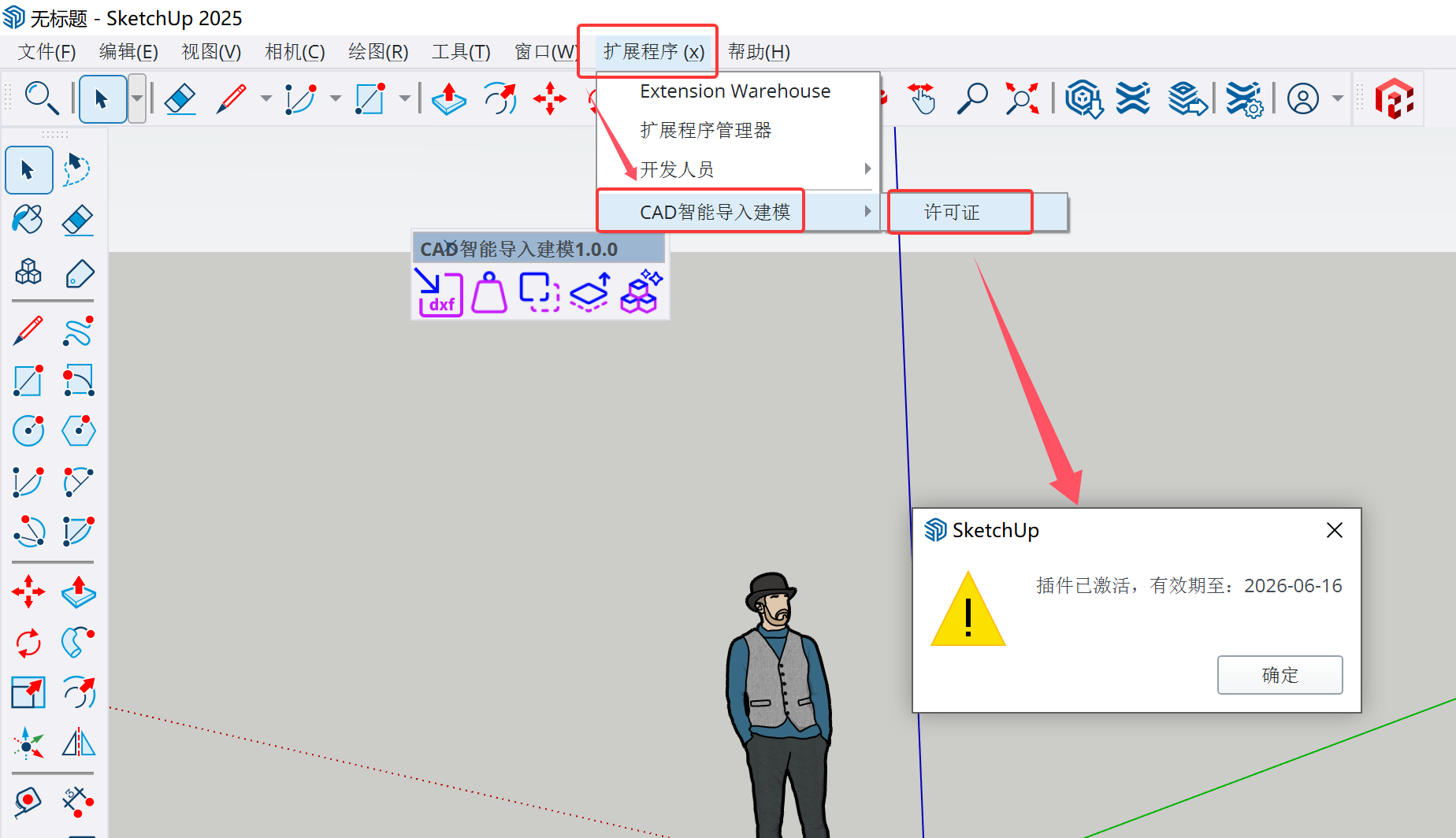Select the Pan hand tool

click(x=921, y=99)
